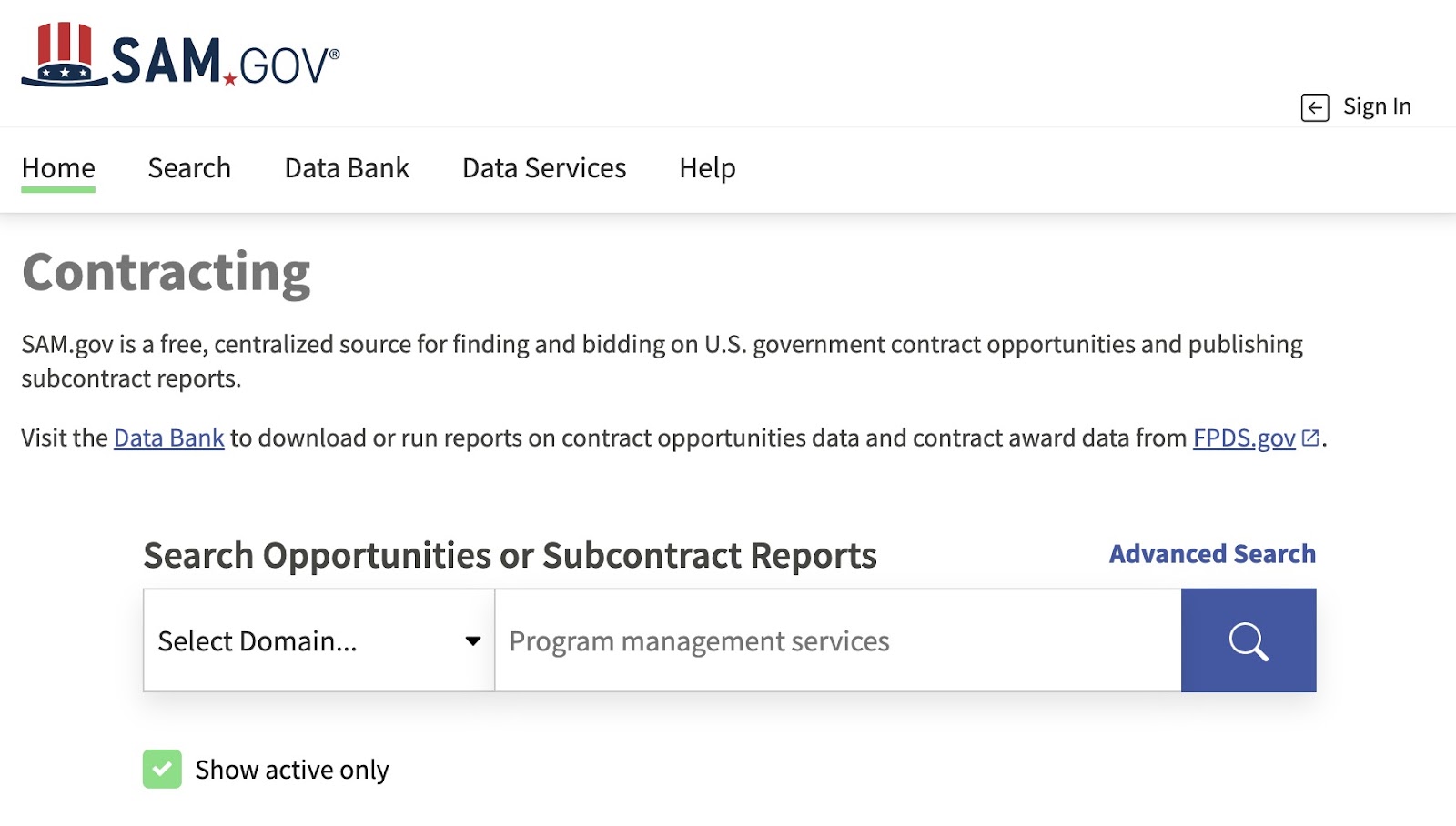Viewport: 1456px width, 826px height.
Task: Switch to the Search section
Action: pyautogui.click(x=189, y=168)
